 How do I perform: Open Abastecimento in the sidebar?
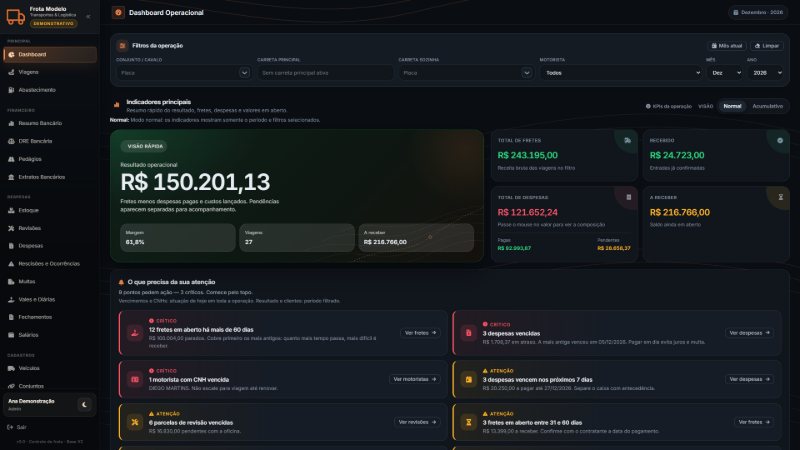pyautogui.click(x=49, y=90)
